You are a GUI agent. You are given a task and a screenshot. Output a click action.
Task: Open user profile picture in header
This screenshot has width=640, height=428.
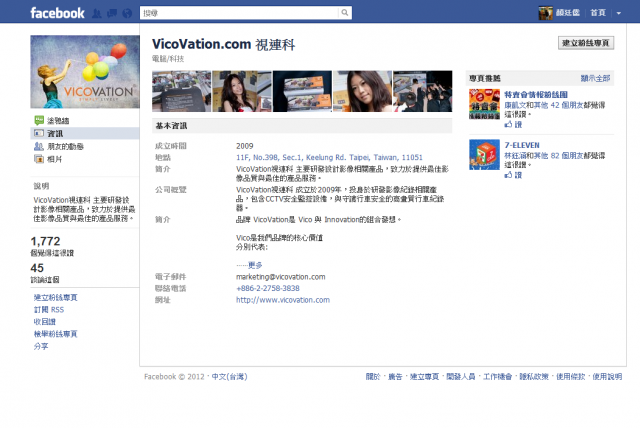coord(545,13)
